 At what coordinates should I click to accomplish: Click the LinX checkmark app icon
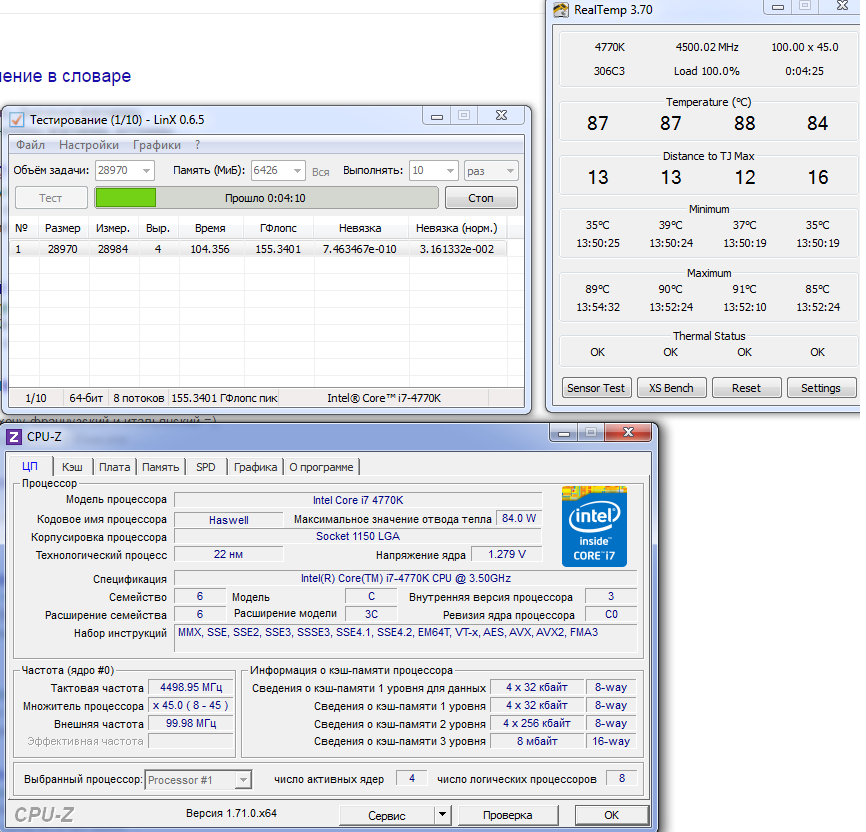coord(17,119)
